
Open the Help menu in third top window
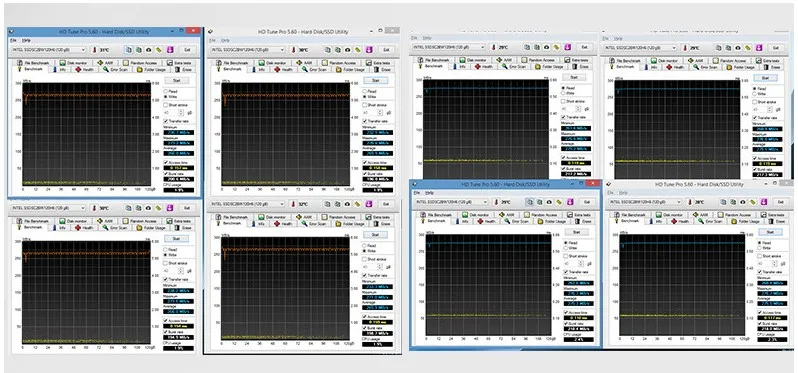point(428,38)
